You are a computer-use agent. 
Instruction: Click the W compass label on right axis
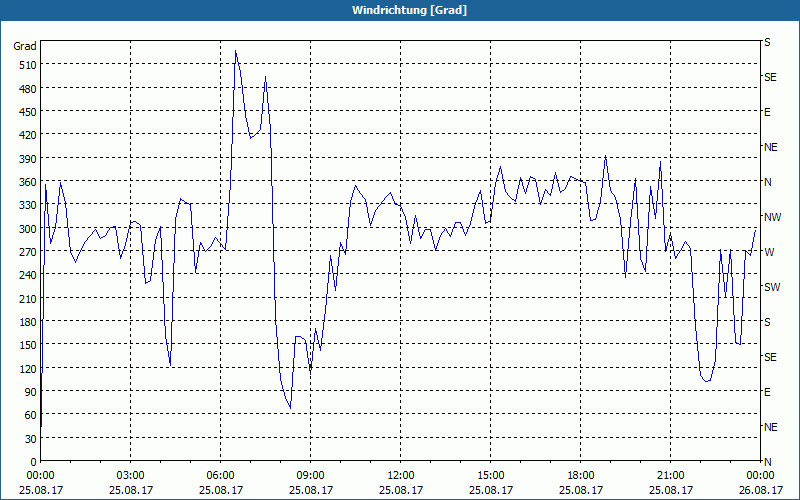point(769,252)
